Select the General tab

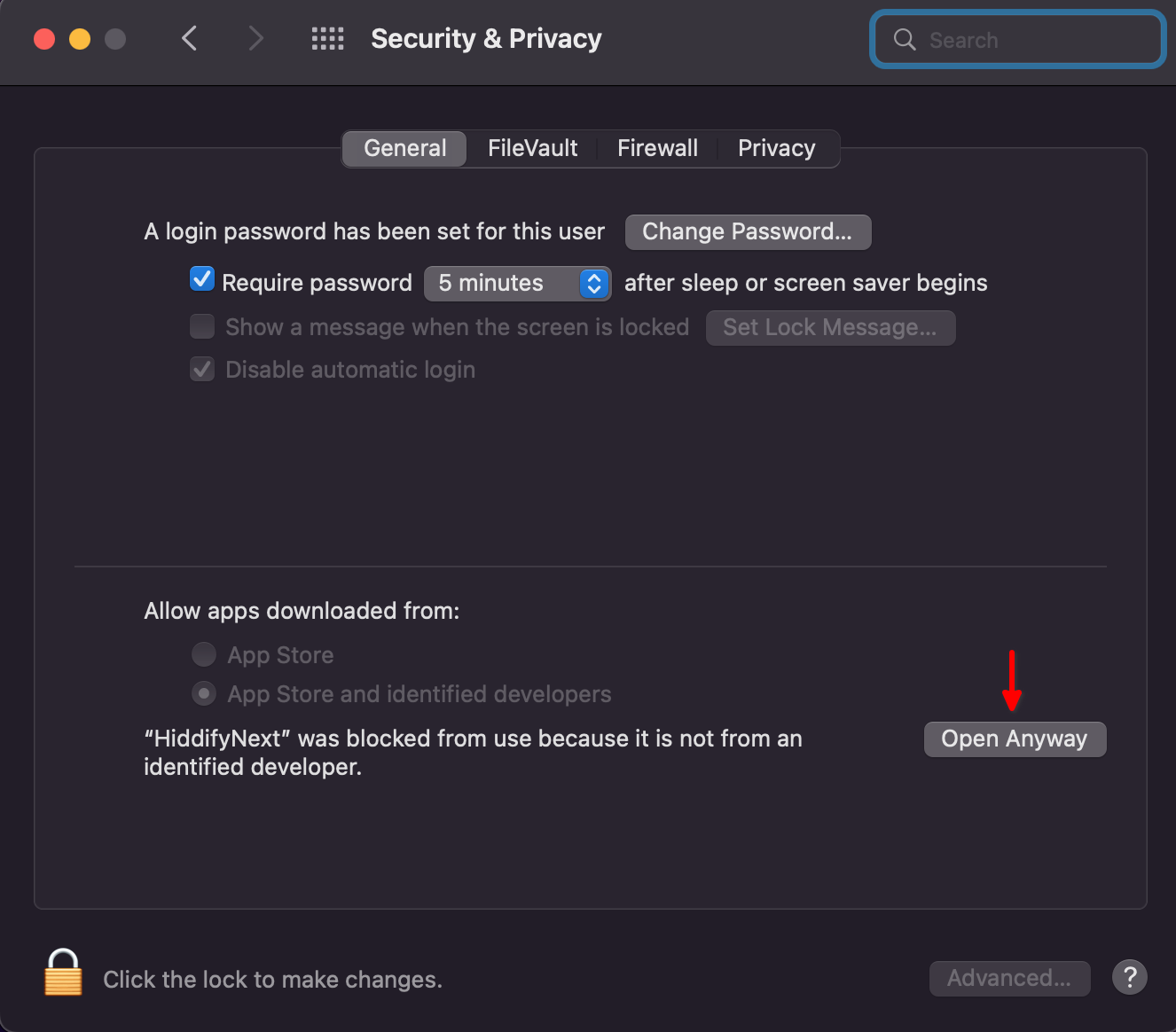click(404, 148)
